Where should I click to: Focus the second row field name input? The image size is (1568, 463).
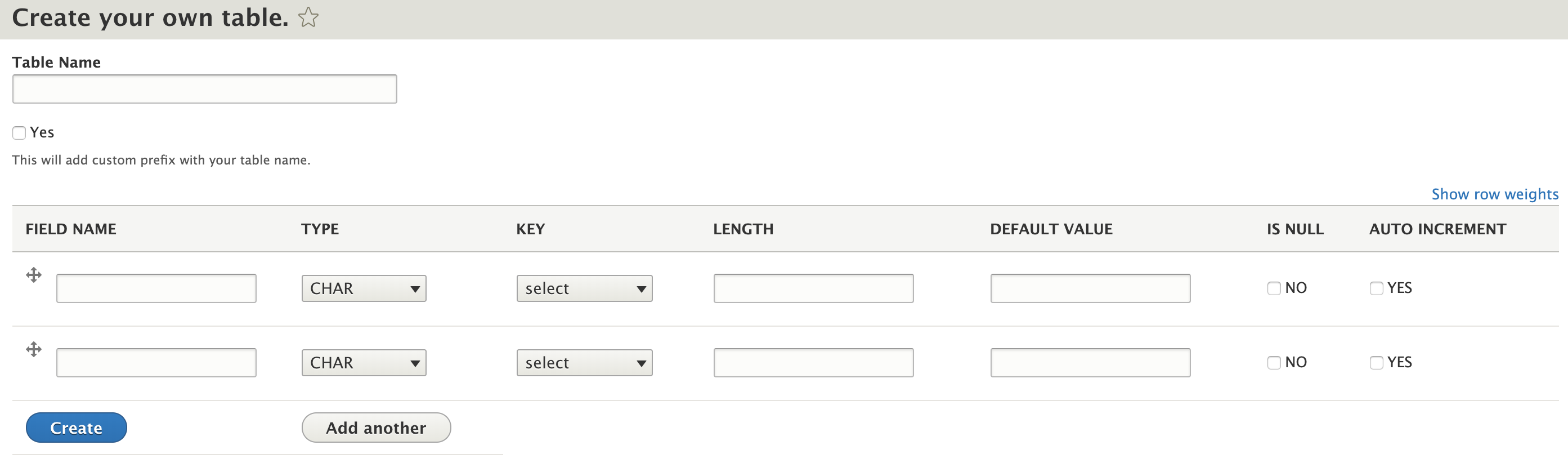(156, 363)
